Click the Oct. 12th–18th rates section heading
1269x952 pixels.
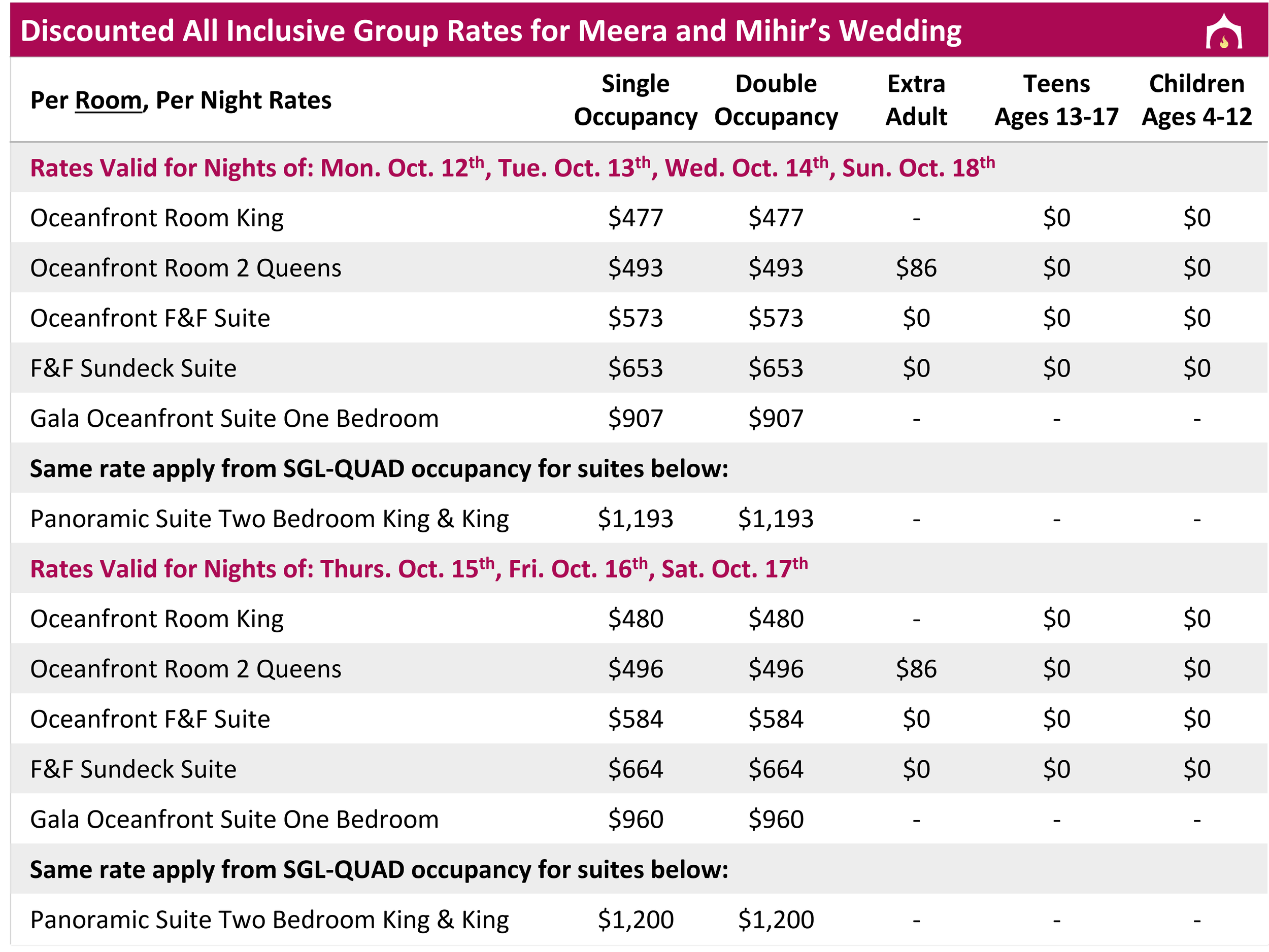pos(512,168)
